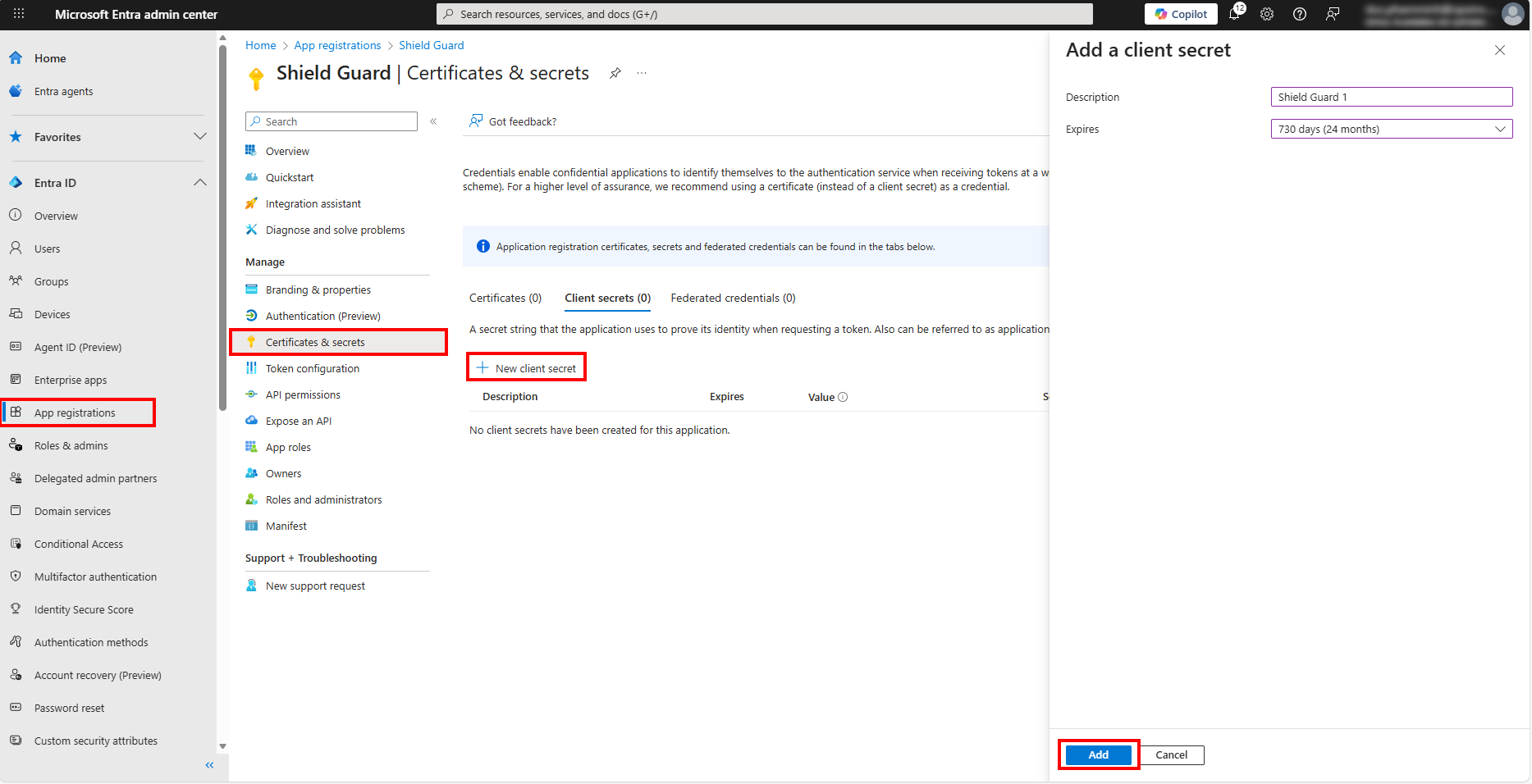
Task: Open API permissions in Manage menu
Action: pos(303,394)
